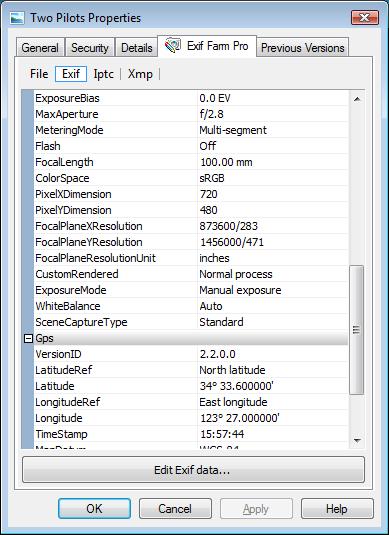Select the File sub-tab
The height and width of the screenshot is (535, 389).
[x=39, y=74]
